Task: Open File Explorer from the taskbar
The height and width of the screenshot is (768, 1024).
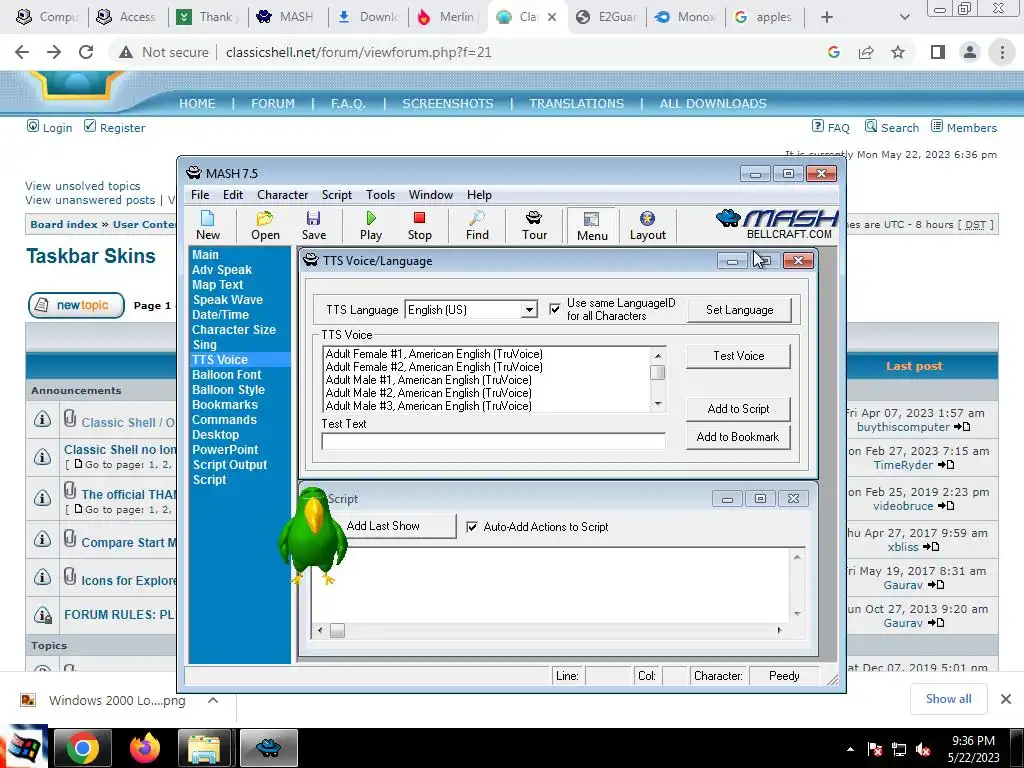Action: [x=204, y=748]
